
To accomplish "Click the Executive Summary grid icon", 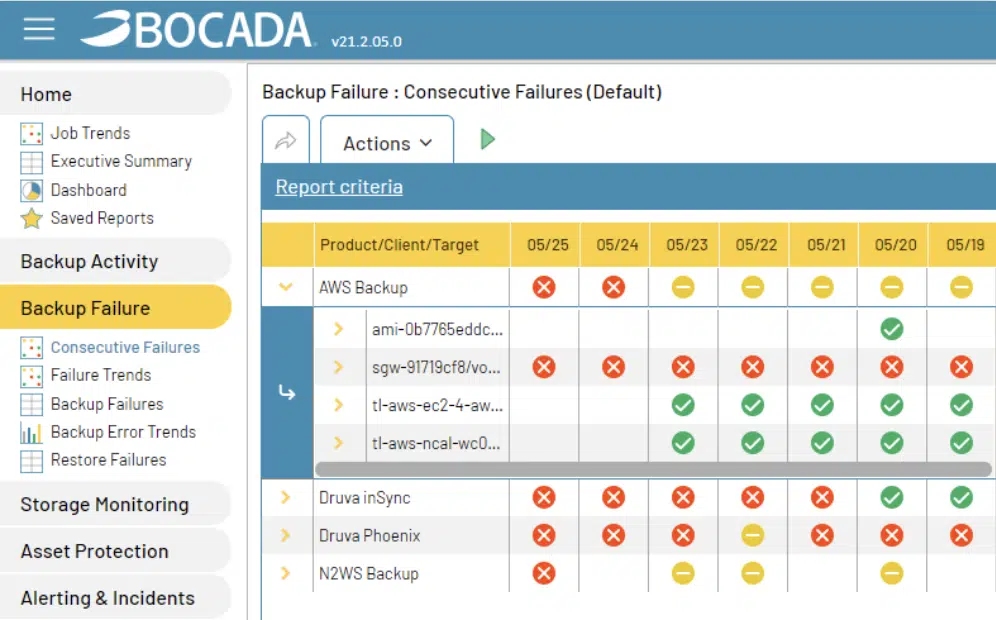I will click(x=31, y=162).
